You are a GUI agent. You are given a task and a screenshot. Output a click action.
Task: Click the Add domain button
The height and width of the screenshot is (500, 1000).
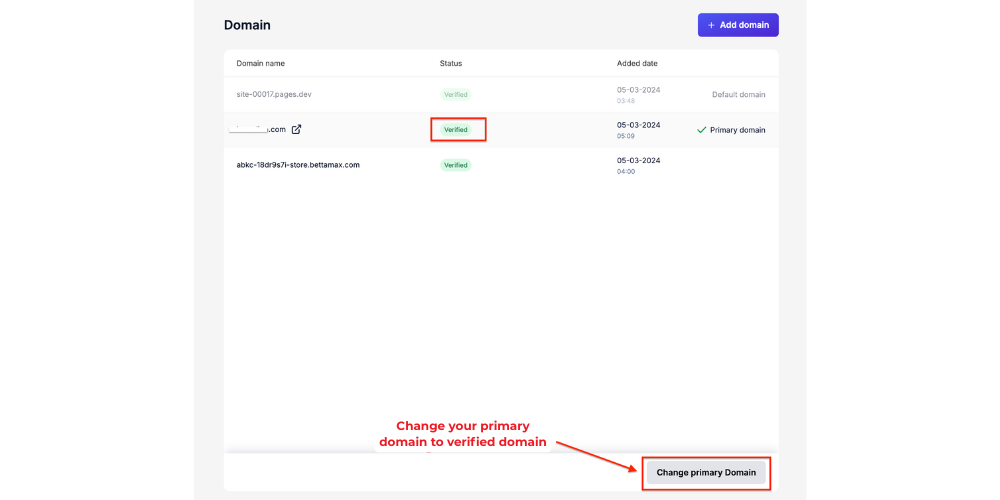coord(737,25)
